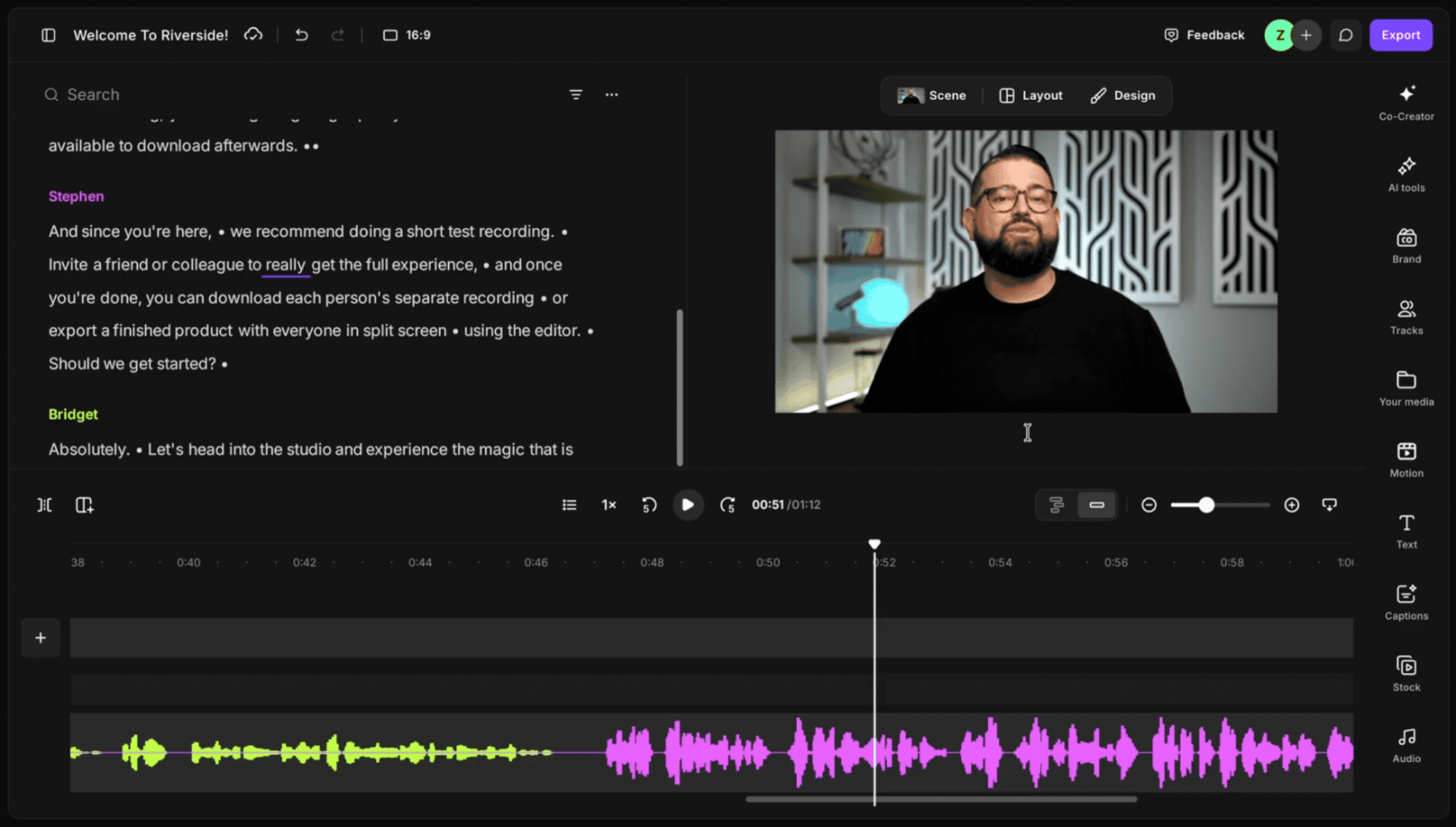The height and width of the screenshot is (827, 1456).
Task: Click the 00:51 current time display
Action: pos(767,504)
